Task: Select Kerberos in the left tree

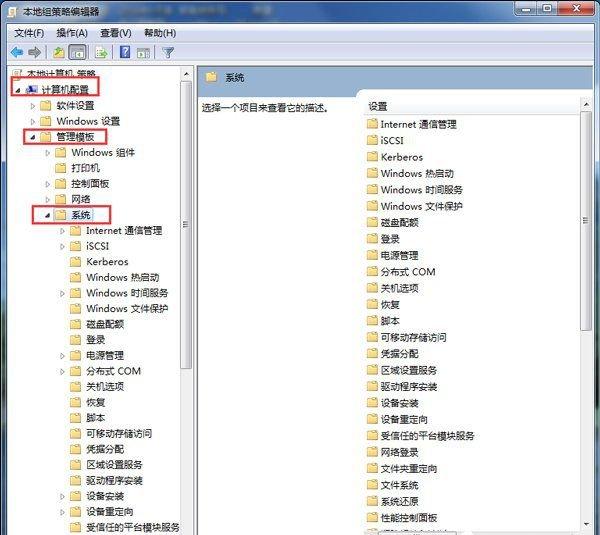Action: [x=107, y=262]
